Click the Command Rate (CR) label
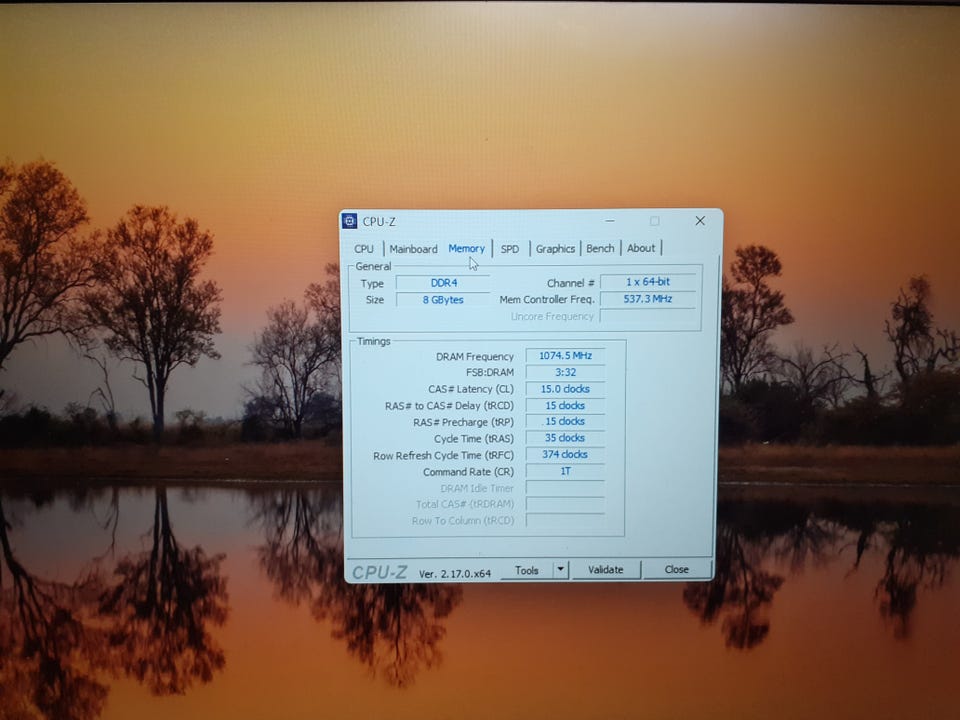 pos(468,472)
